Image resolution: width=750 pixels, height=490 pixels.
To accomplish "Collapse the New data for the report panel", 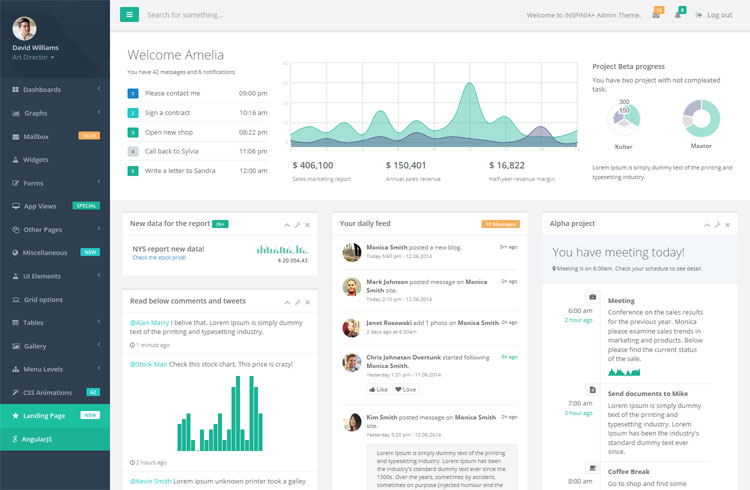I will (287, 224).
